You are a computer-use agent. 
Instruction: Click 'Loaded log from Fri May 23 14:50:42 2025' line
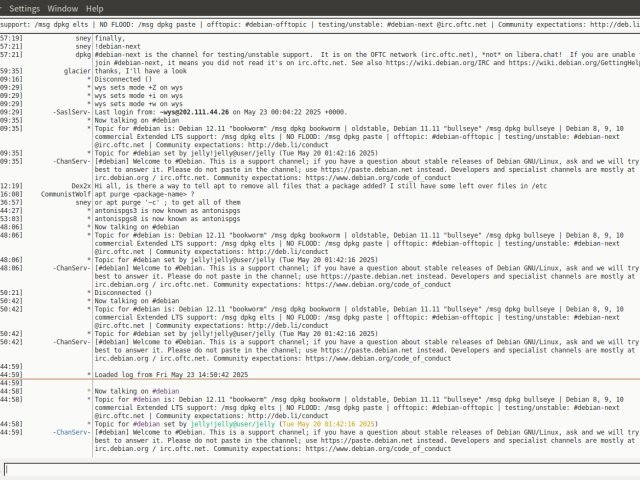tap(171, 375)
